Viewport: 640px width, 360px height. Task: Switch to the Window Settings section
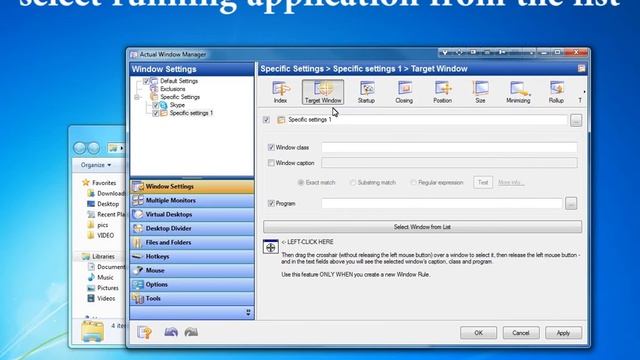coord(192,187)
